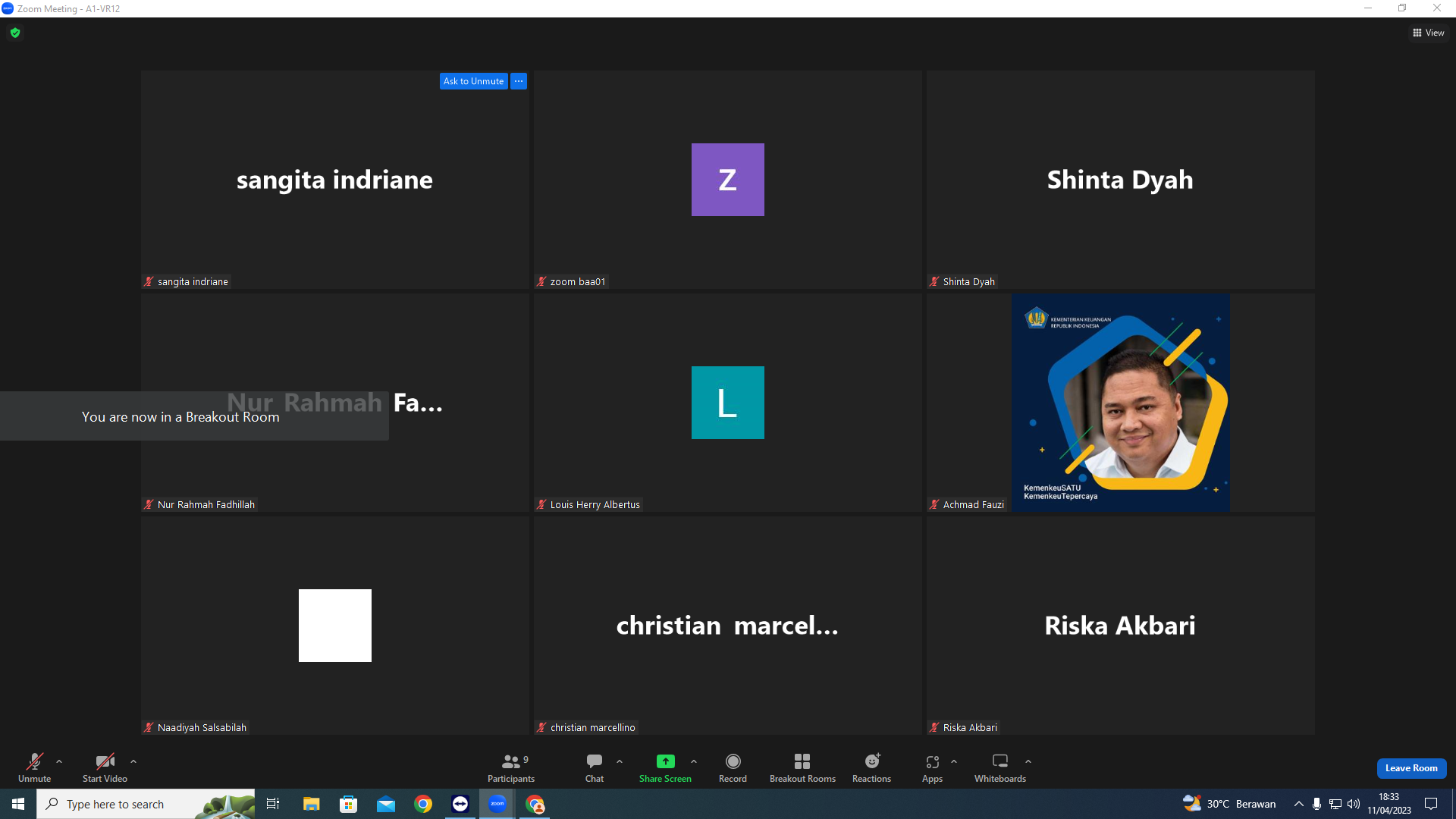Start Video from the meeting toolbar
Viewport: 1456px width, 819px height.
point(105,767)
